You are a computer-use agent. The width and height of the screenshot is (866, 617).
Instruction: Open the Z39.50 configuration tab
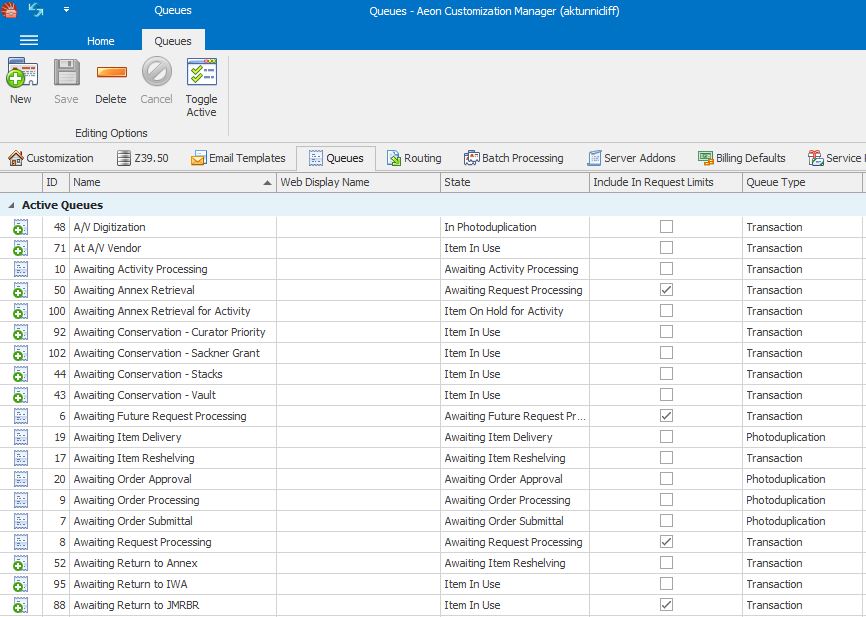[143, 158]
